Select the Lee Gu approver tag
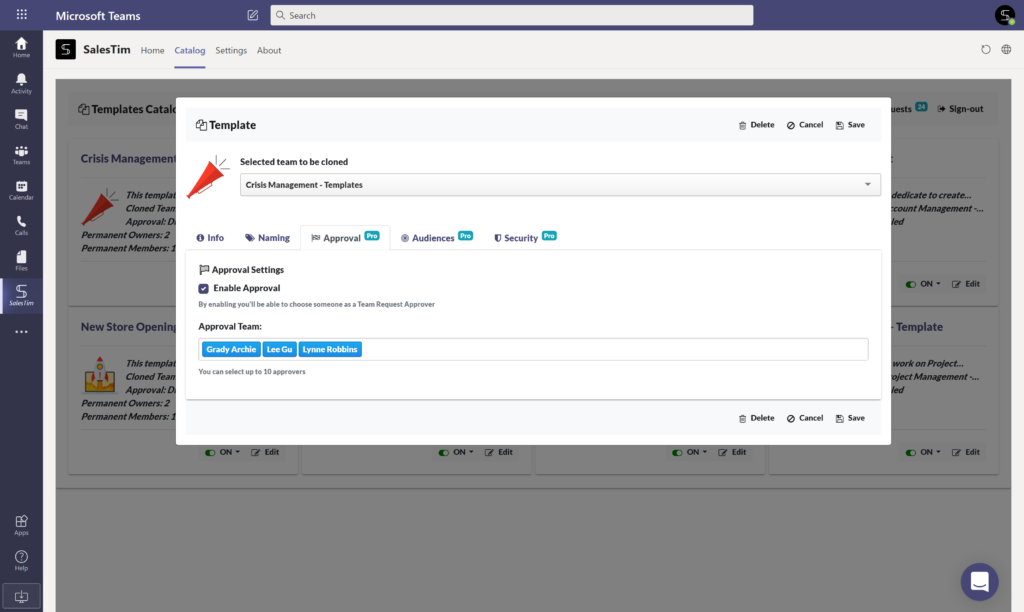Viewport: 1024px width, 612px height. (280, 349)
